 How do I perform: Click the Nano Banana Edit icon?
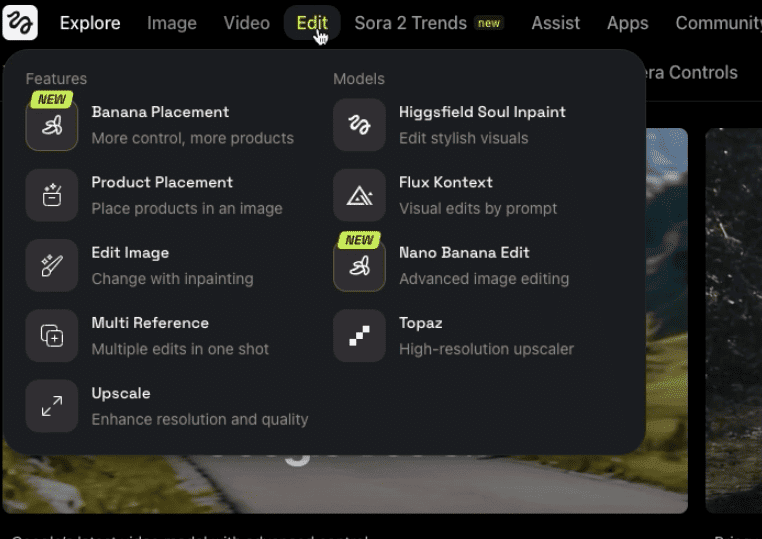[x=359, y=265]
